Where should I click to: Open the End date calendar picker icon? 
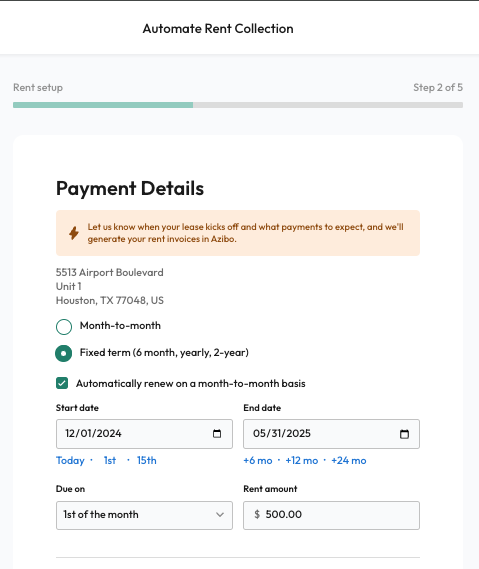[x=404, y=434]
